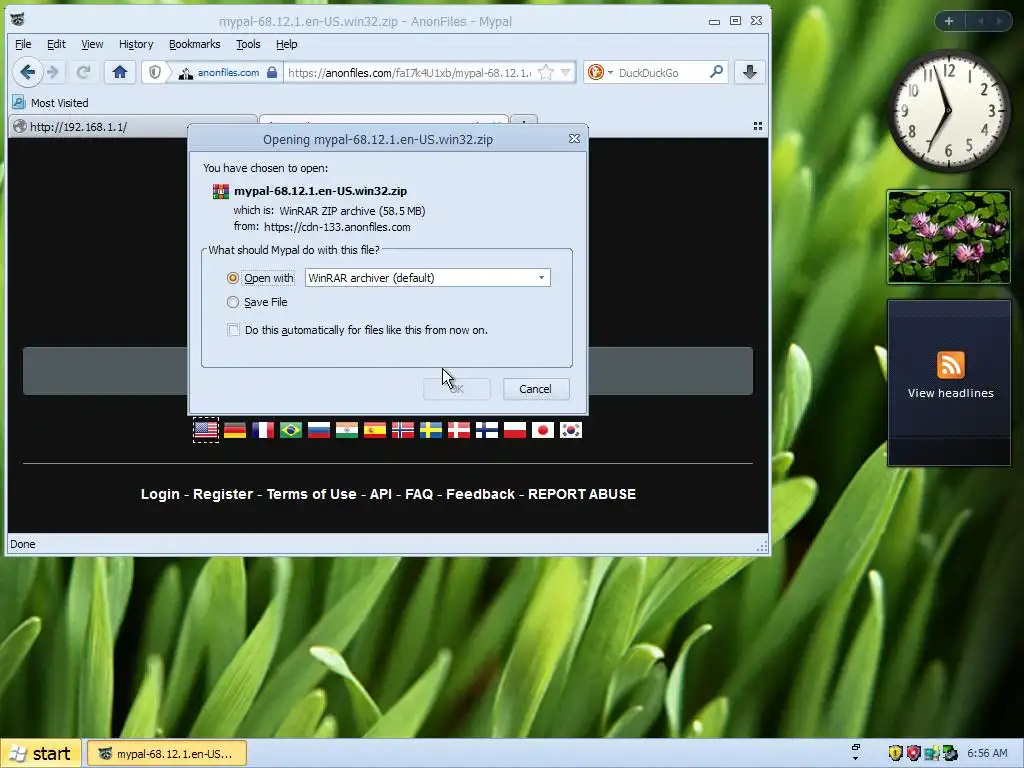Bookmark this page with the star icon
This screenshot has width=1024, height=768.
(x=546, y=72)
